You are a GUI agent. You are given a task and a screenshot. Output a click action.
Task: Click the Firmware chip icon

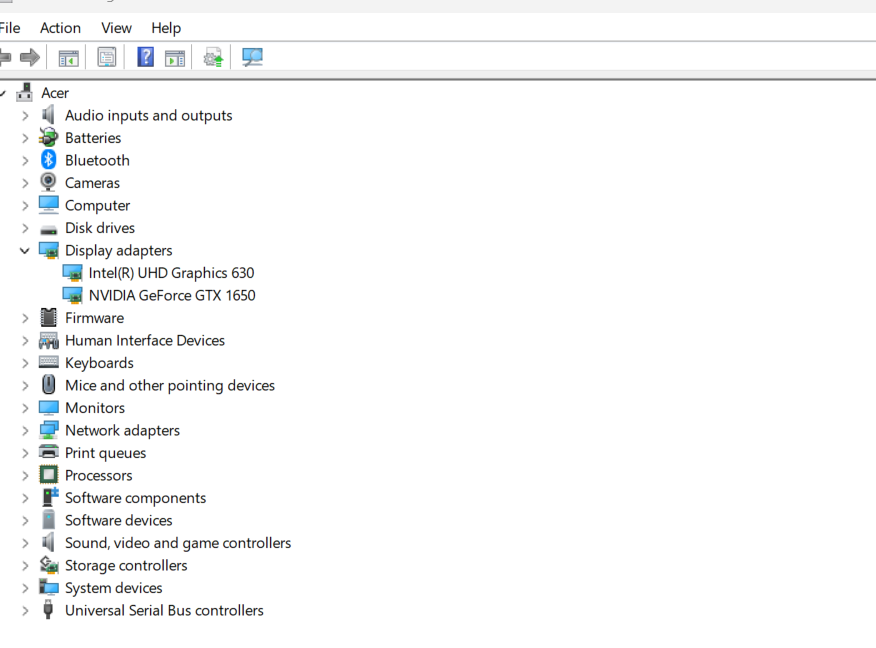(49, 317)
